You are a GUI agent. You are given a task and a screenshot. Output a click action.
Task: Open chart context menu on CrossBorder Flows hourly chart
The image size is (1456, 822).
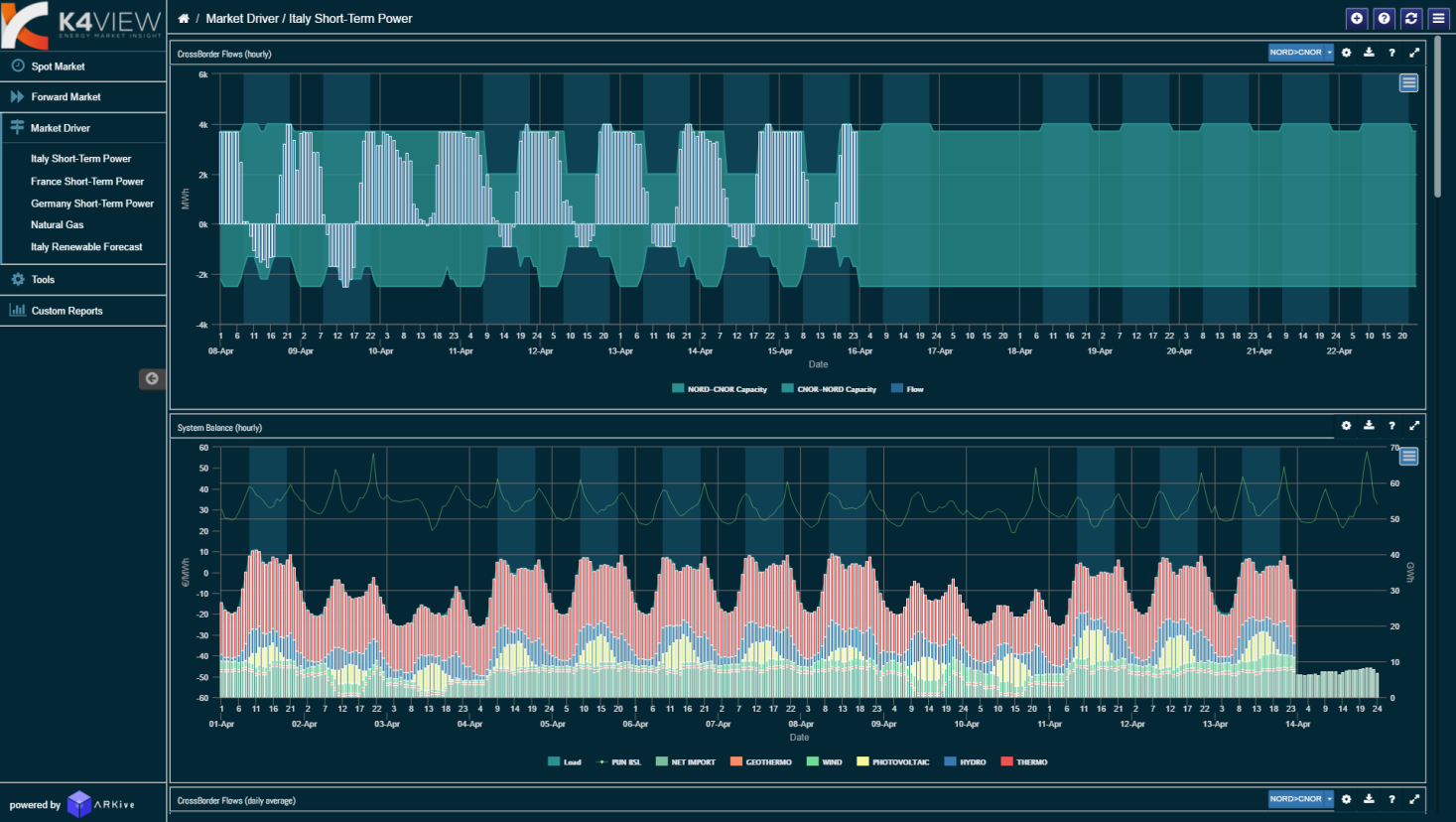pyautogui.click(x=1408, y=83)
